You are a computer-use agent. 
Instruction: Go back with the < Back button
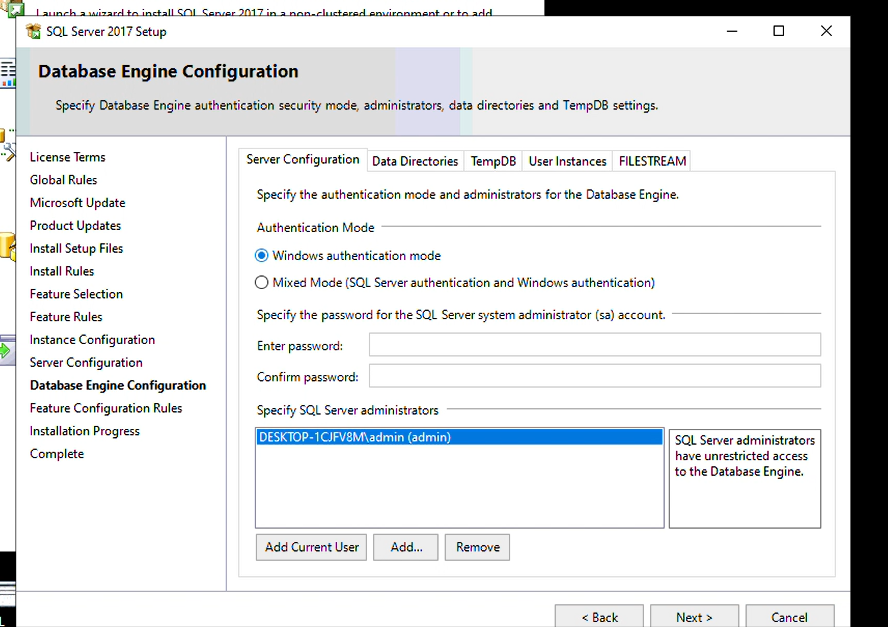click(599, 616)
